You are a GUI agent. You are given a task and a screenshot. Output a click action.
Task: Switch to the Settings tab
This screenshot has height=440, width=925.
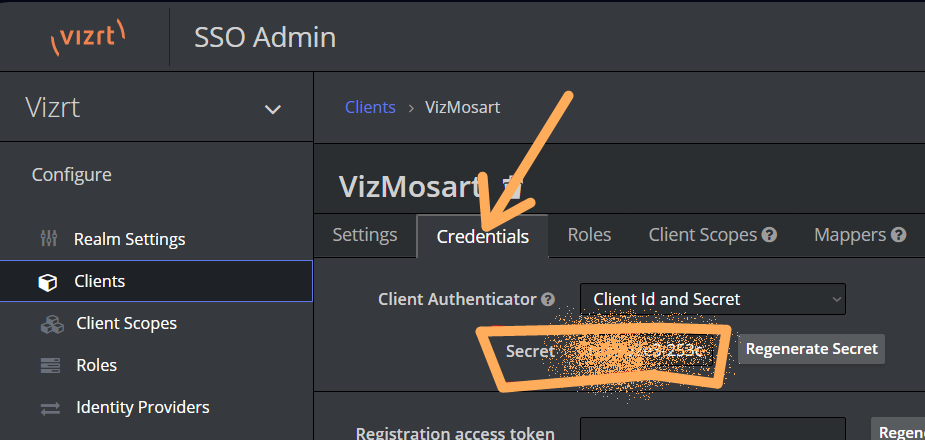(x=365, y=235)
